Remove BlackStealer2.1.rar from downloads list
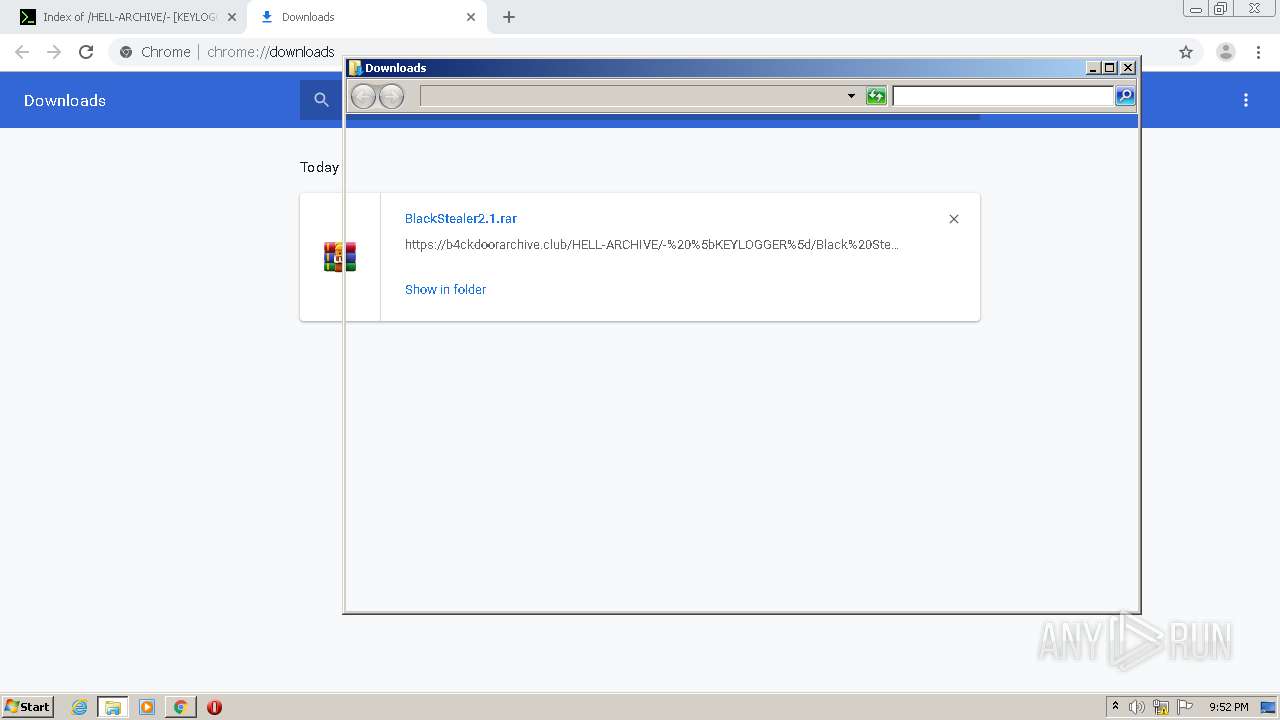The image size is (1280, 720). click(954, 219)
